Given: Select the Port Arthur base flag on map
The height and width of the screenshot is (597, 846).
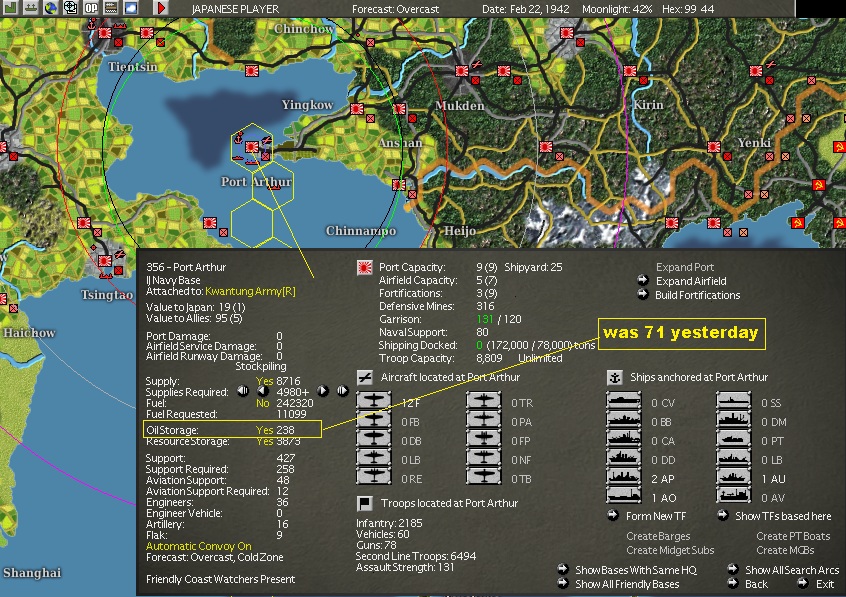Looking at the screenshot, I should coord(252,147).
